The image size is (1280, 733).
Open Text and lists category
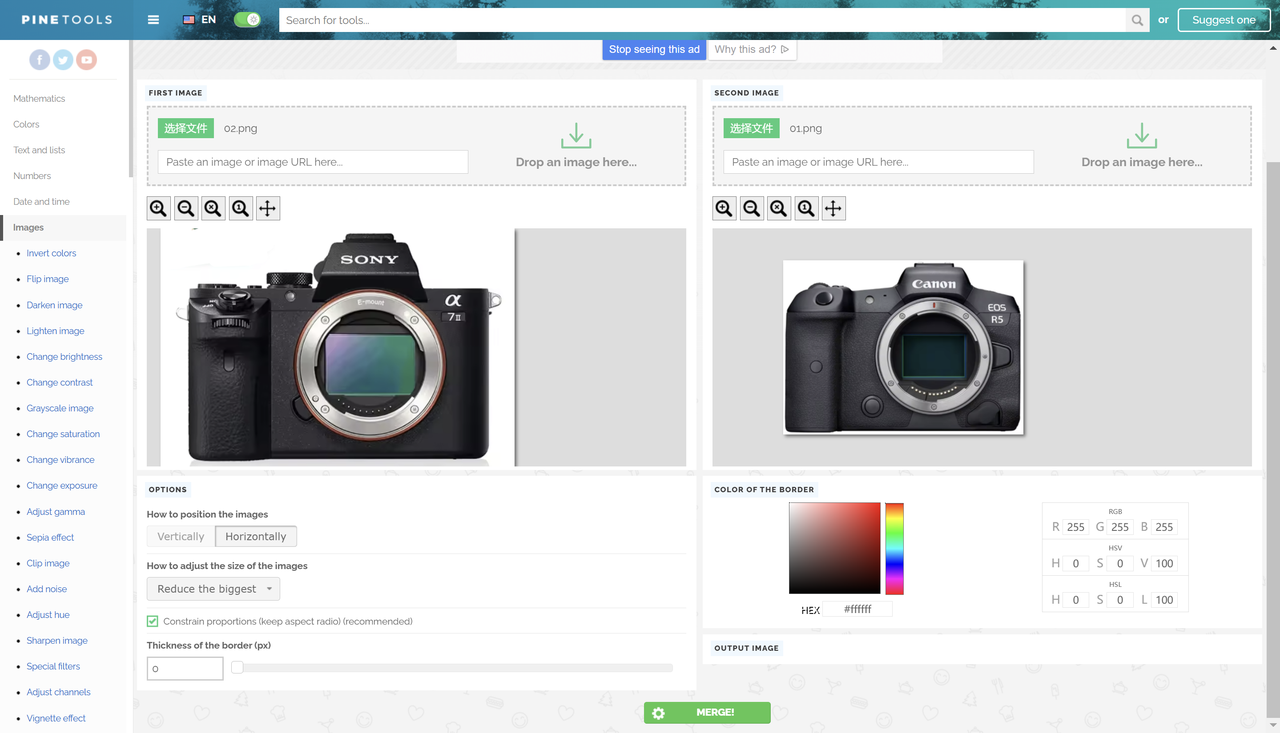click(39, 150)
